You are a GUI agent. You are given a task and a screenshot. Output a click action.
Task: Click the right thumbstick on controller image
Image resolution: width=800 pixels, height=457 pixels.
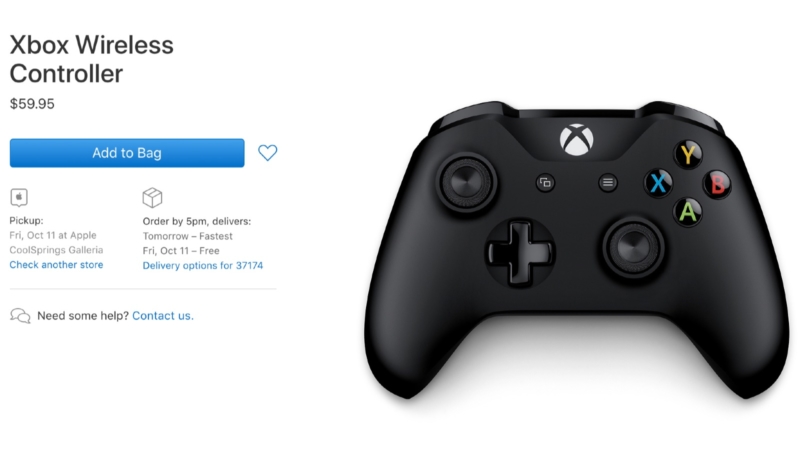[x=633, y=247]
